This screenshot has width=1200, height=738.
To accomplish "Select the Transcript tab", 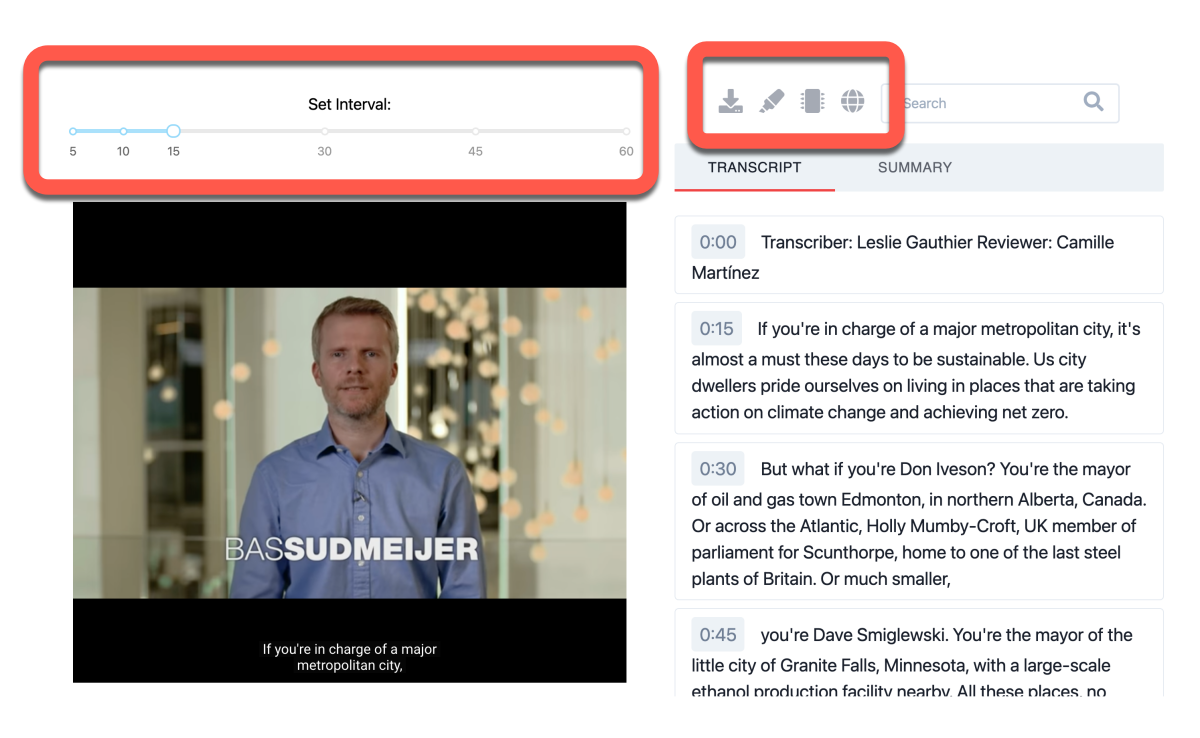I will 755,167.
